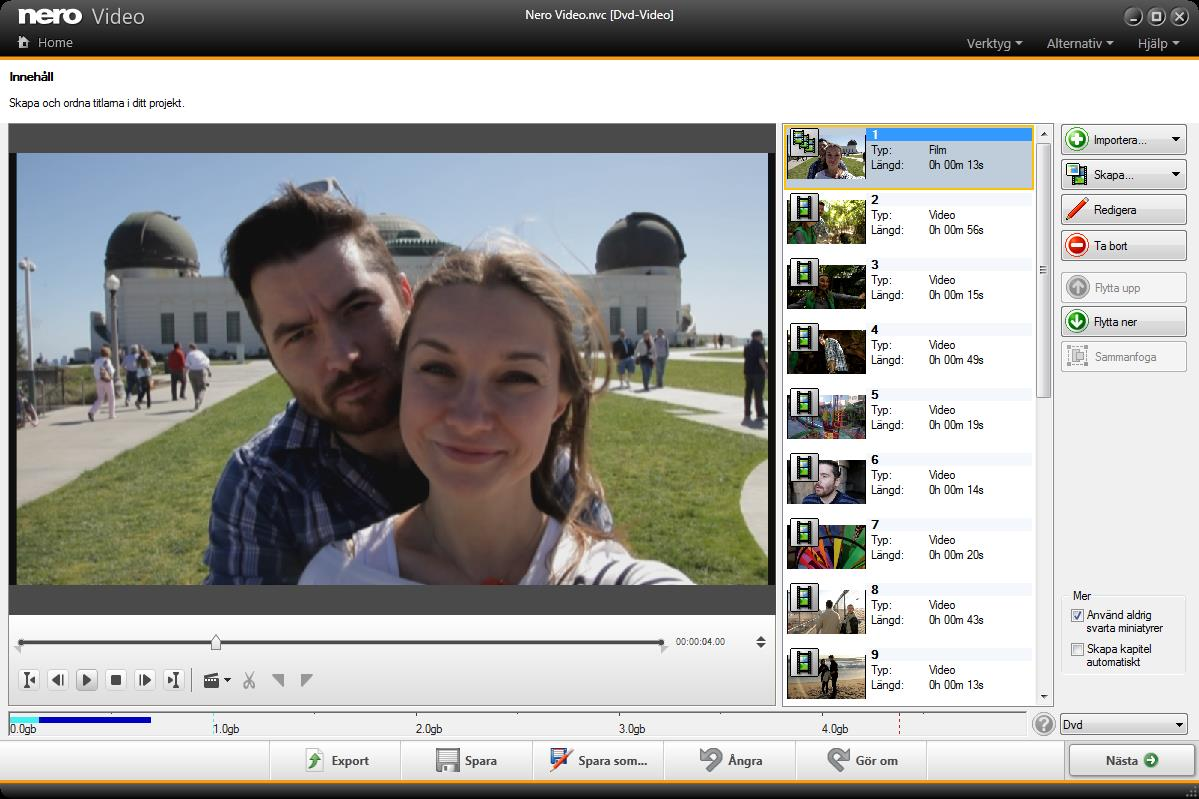Click the timecode 00:00:04.00 field
The height and width of the screenshot is (799, 1199).
(700, 641)
